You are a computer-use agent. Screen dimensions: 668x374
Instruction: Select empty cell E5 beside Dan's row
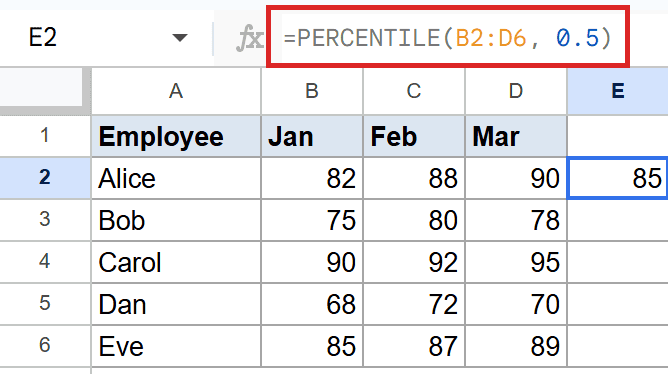[618, 304]
